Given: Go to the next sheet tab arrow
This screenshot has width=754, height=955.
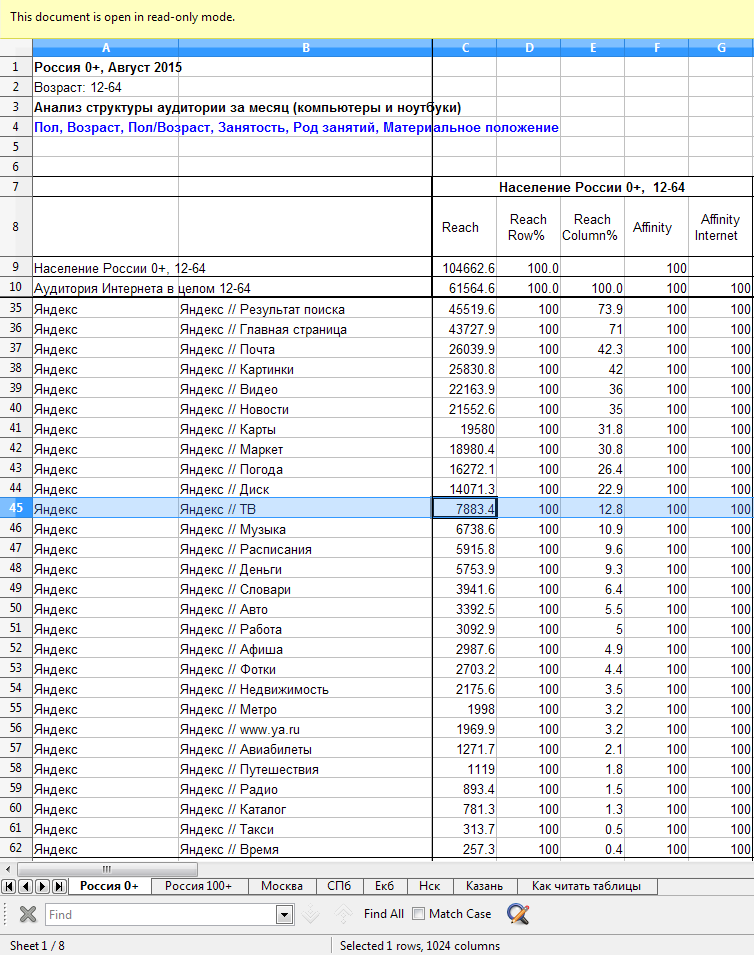Looking at the screenshot, I should point(43,886).
